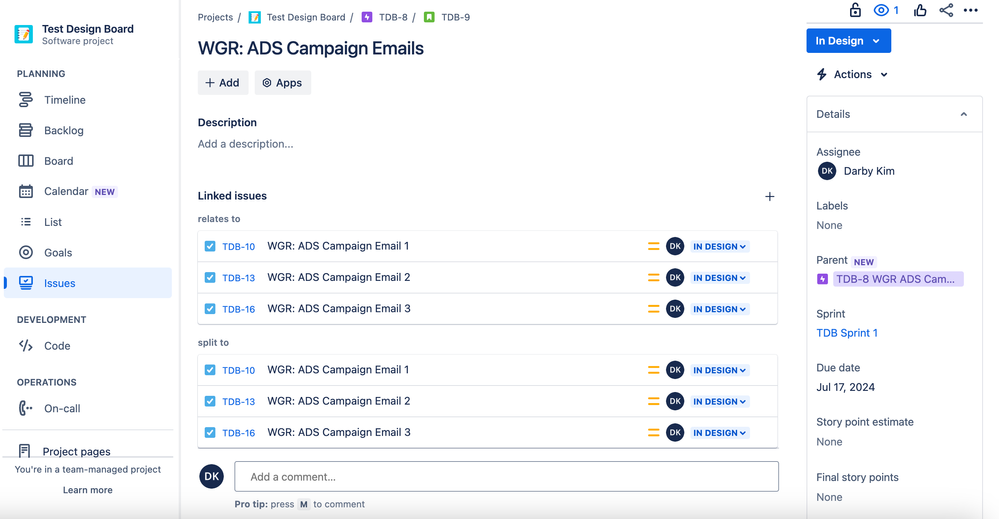The height and width of the screenshot is (519, 999).
Task: Click the Apps button
Action: (x=282, y=83)
